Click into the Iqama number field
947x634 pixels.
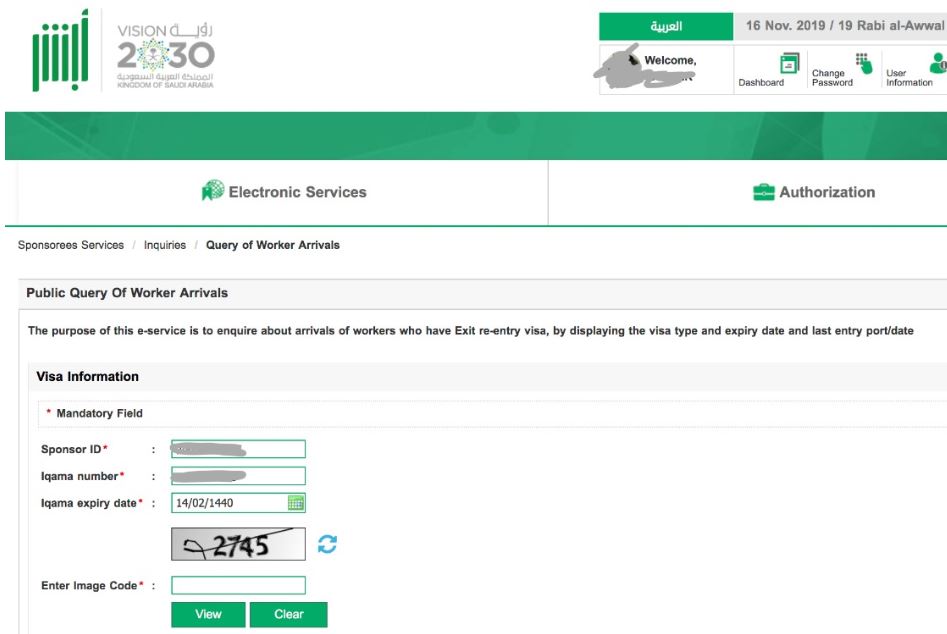coord(238,476)
